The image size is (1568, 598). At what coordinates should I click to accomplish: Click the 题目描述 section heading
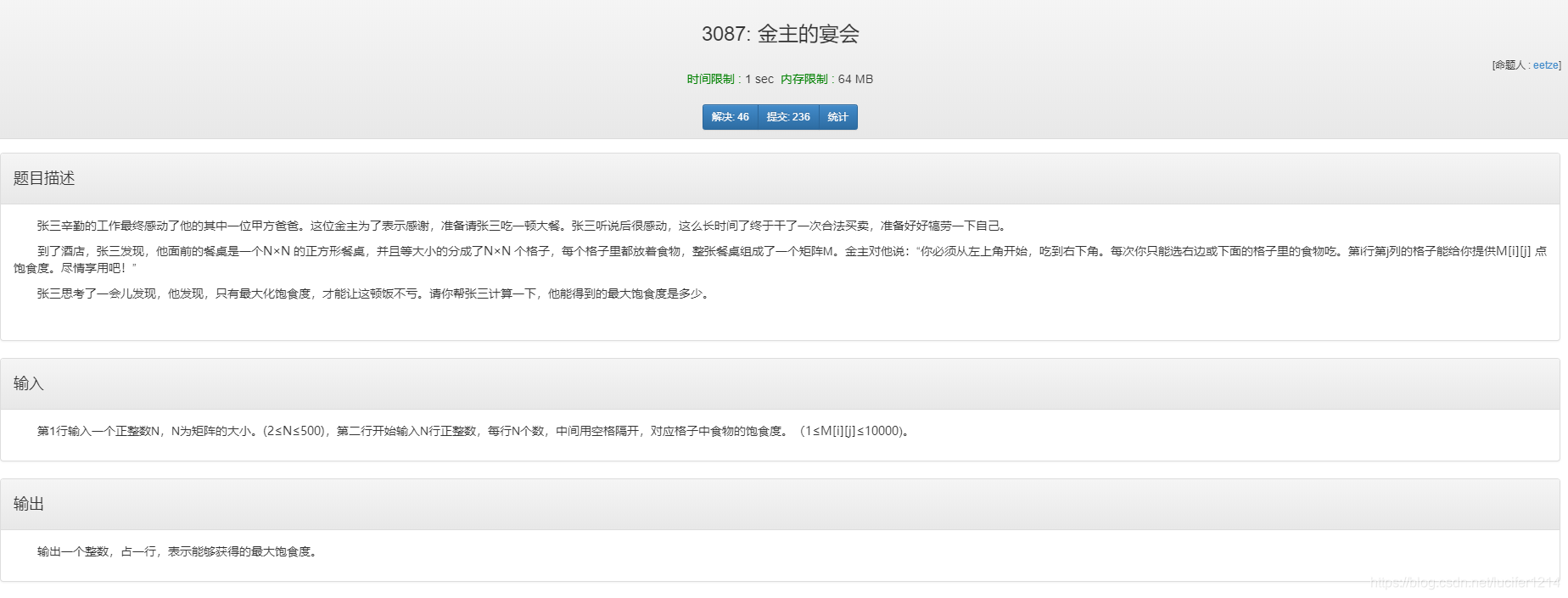click(44, 178)
